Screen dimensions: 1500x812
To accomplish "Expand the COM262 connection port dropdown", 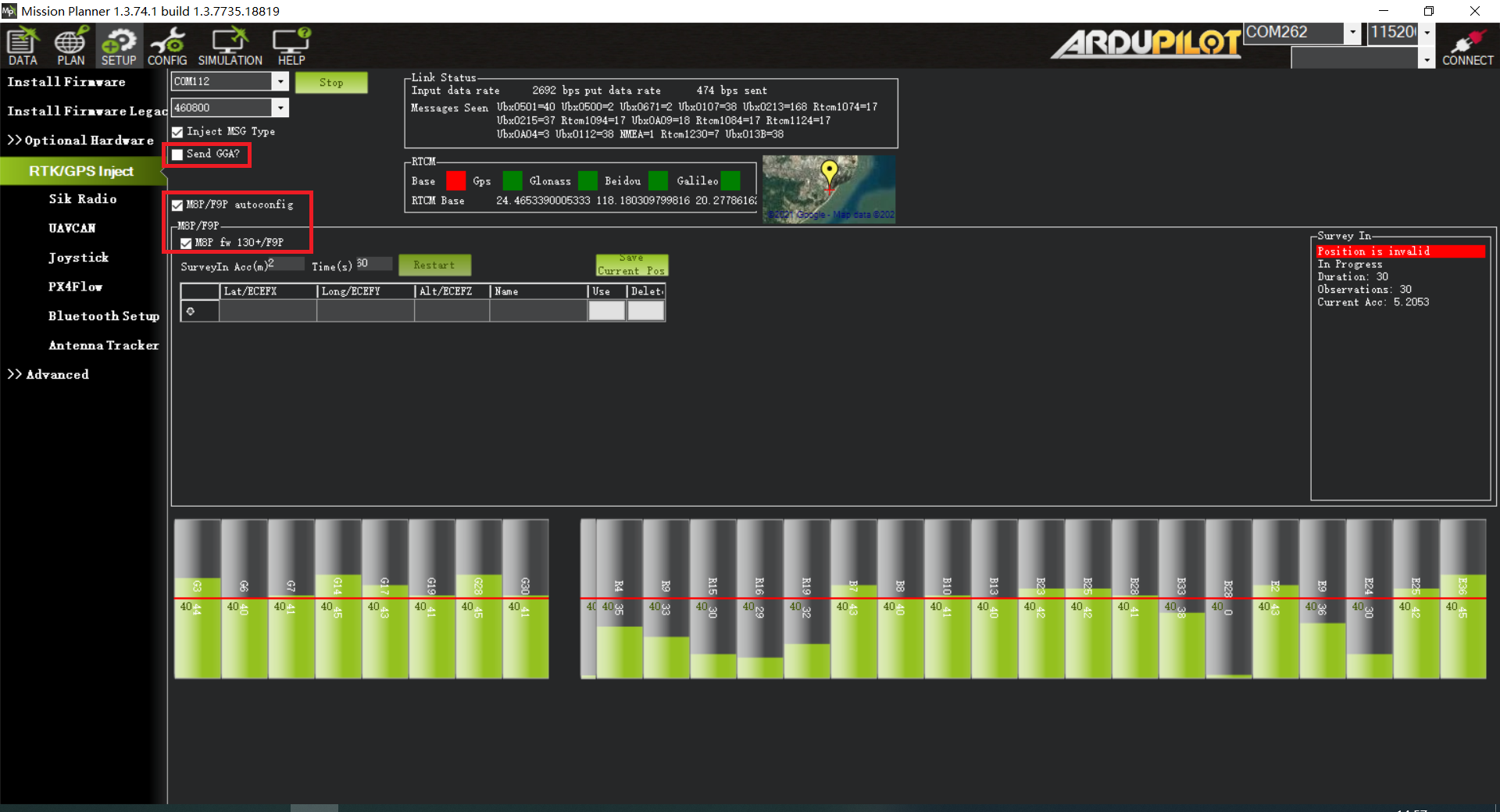I will point(1352,33).
